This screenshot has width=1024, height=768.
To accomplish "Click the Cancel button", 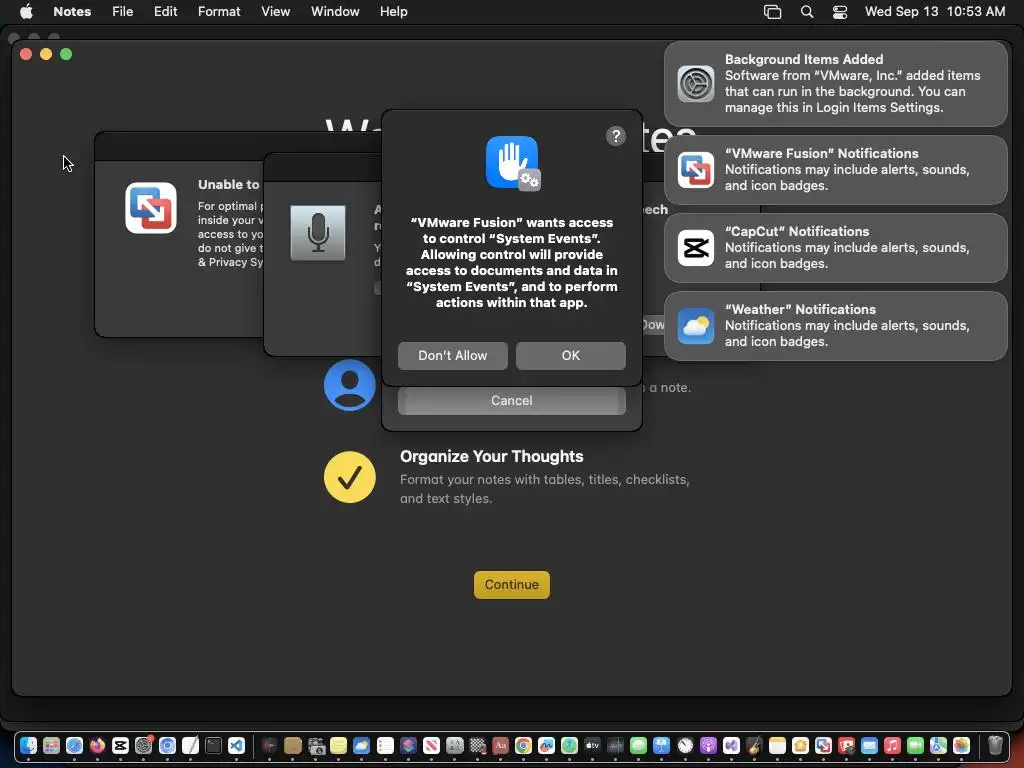I will [511, 400].
